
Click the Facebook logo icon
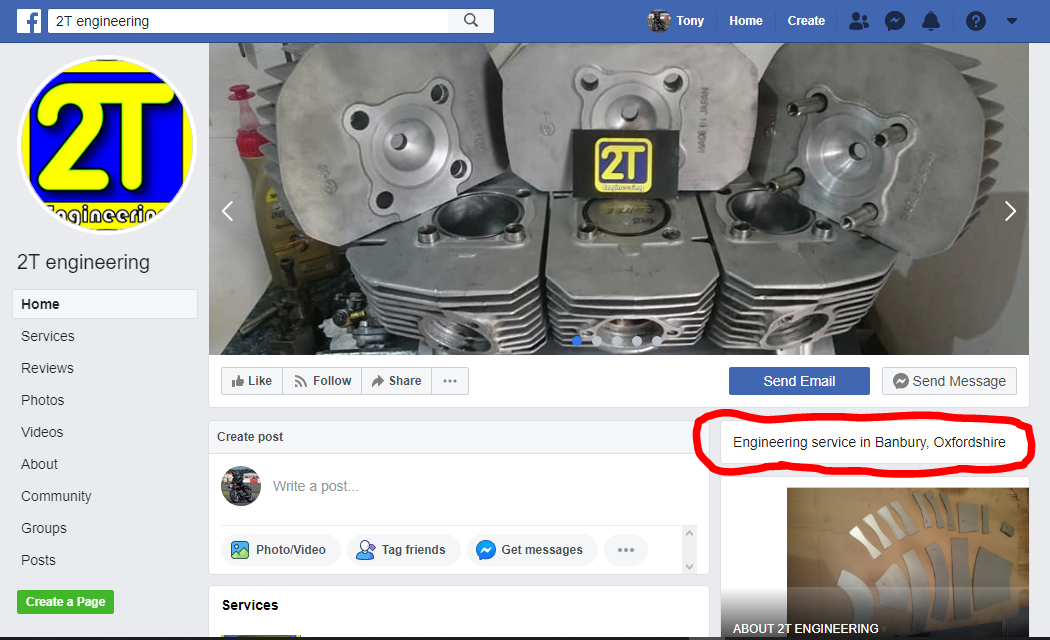(x=29, y=21)
